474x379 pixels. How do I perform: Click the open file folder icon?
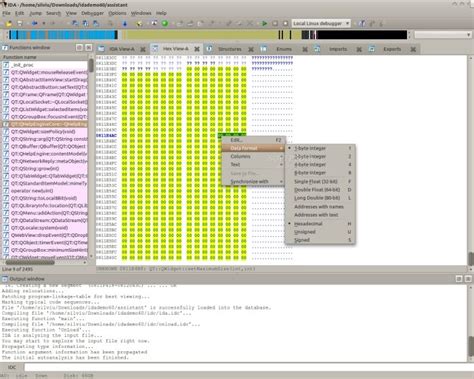tap(9, 24)
